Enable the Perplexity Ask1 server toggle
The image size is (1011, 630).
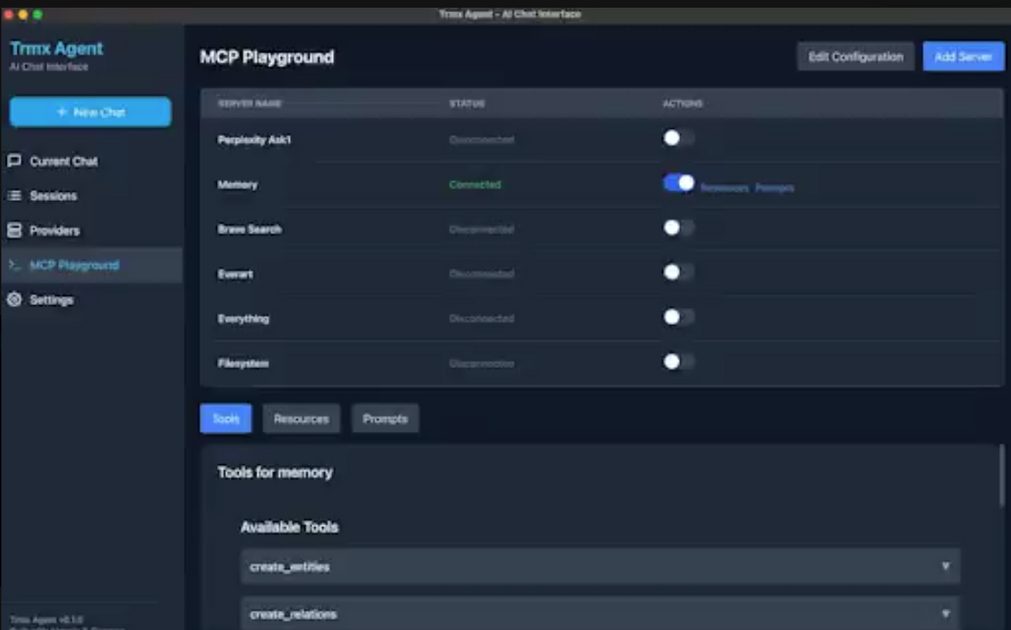coord(678,139)
